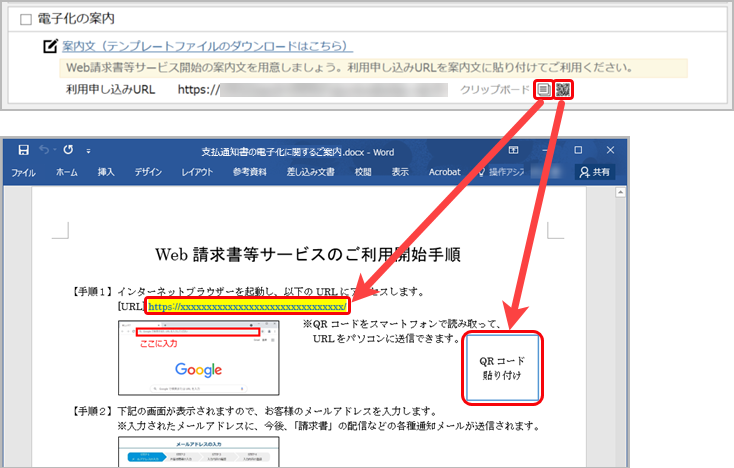
Task: Open the 案内文 template download link
Action: point(207,46)
